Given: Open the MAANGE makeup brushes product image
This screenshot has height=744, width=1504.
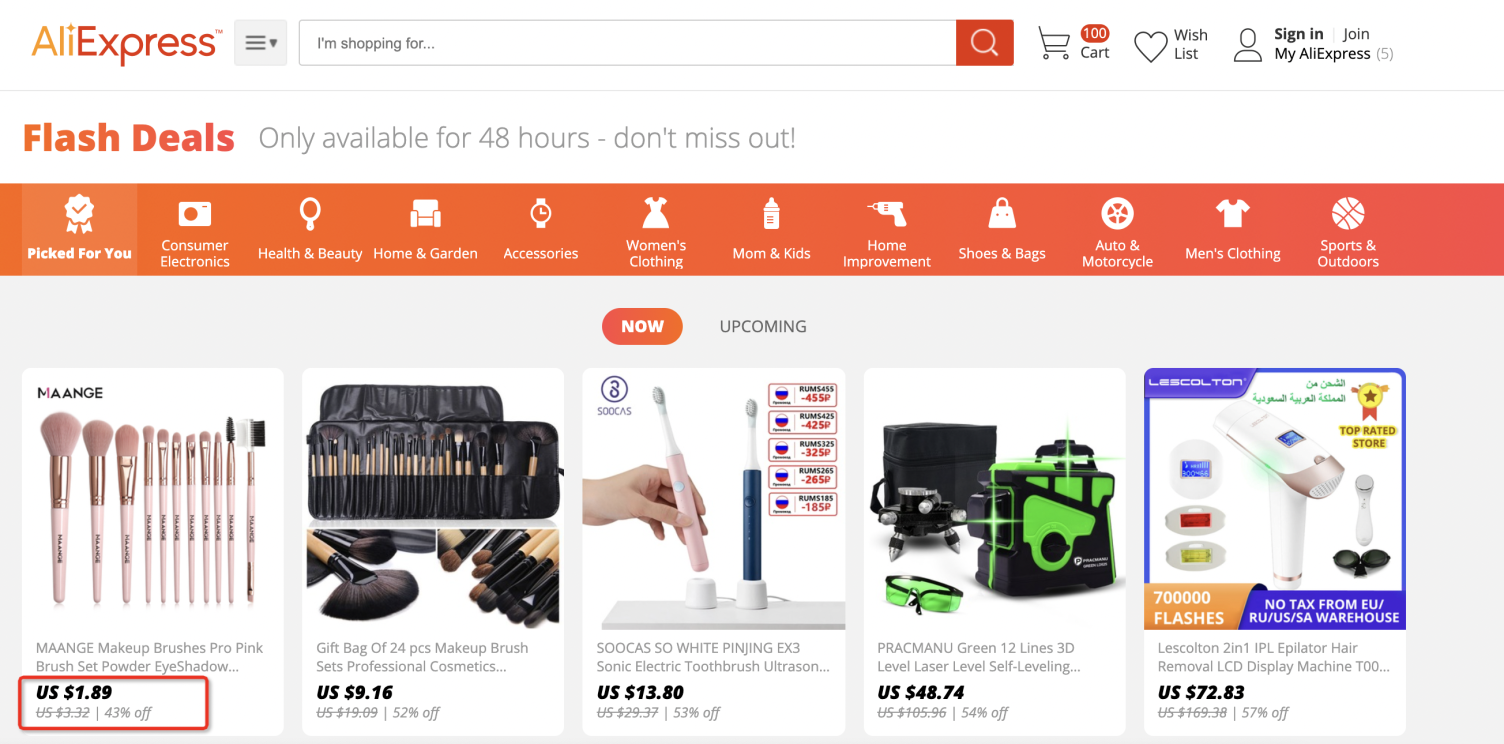Looking at the screenshot, I should click(153, 499).
